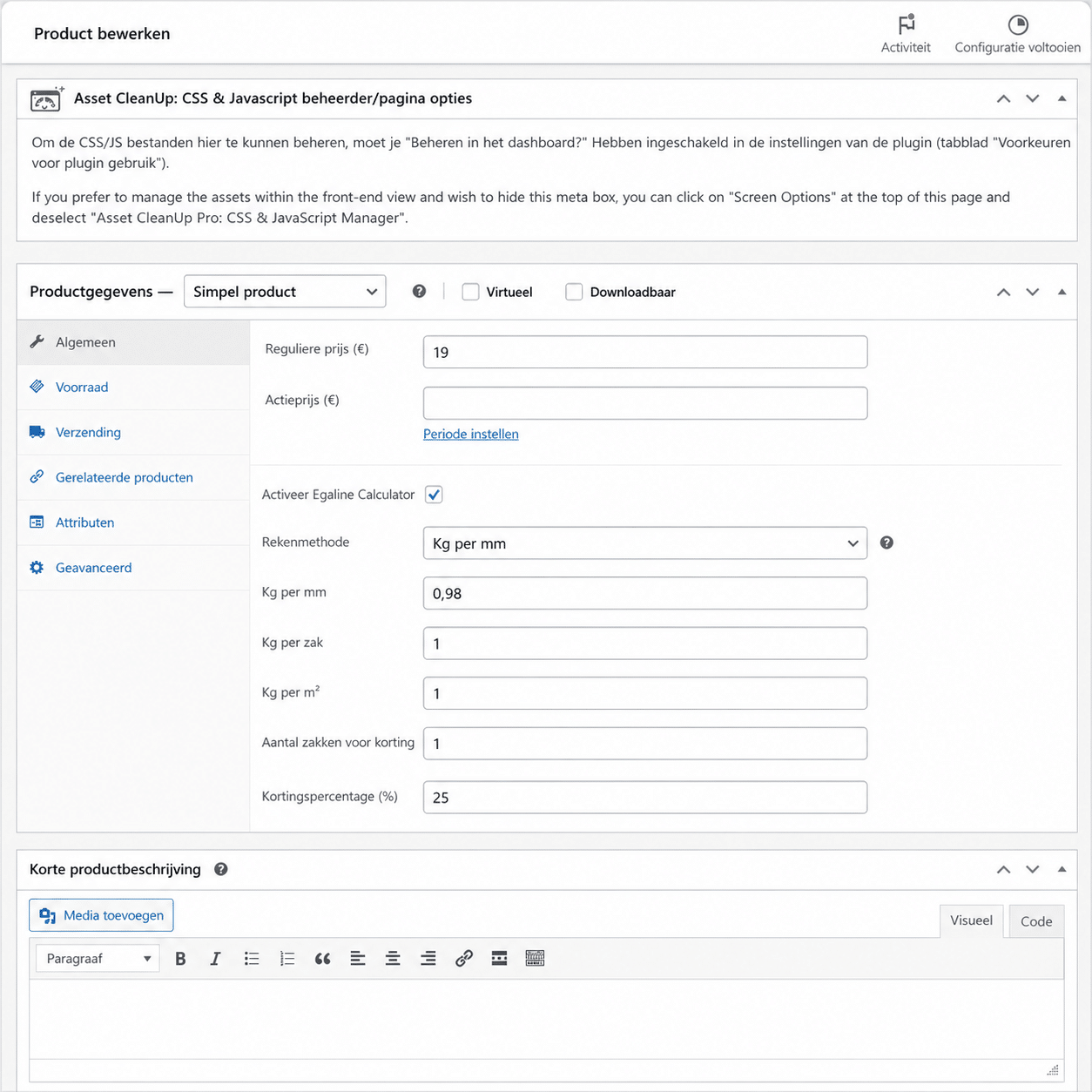Switch to the Code editor tab
1092x1092 pixels.
[1035, 921]
